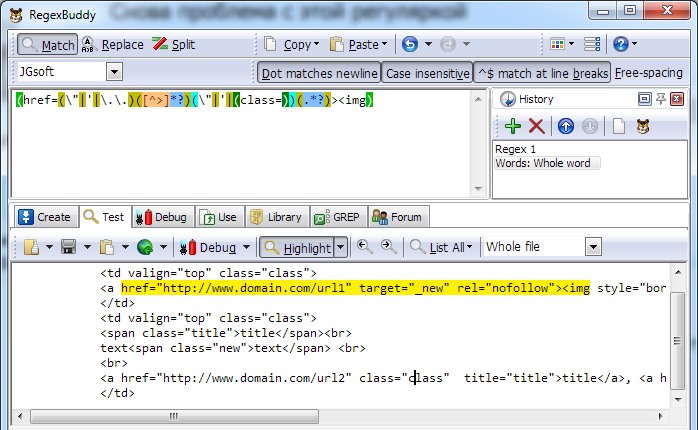Toggle the Highlight matches button
Image resolution: width=698 pixels, height=430 pixels.
pyautogui.click(x=297, y=247)
